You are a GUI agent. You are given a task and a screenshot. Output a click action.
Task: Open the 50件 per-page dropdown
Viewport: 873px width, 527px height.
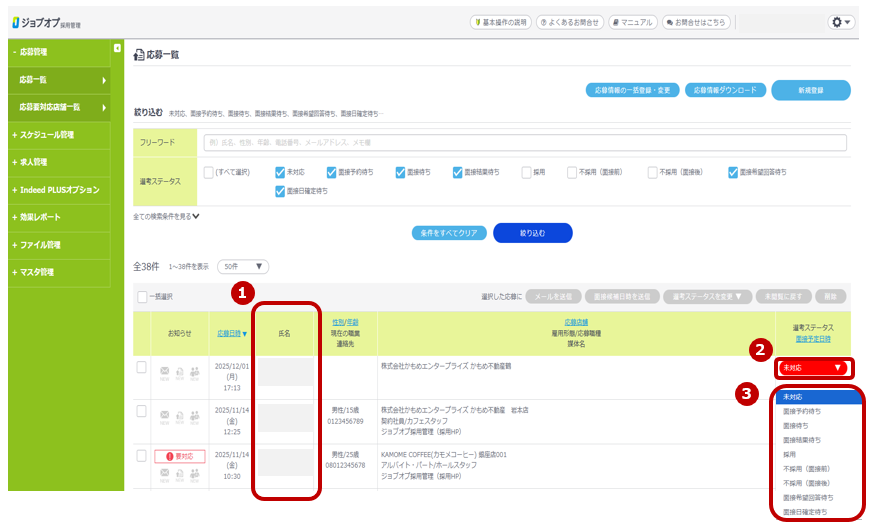coord(243,267)
